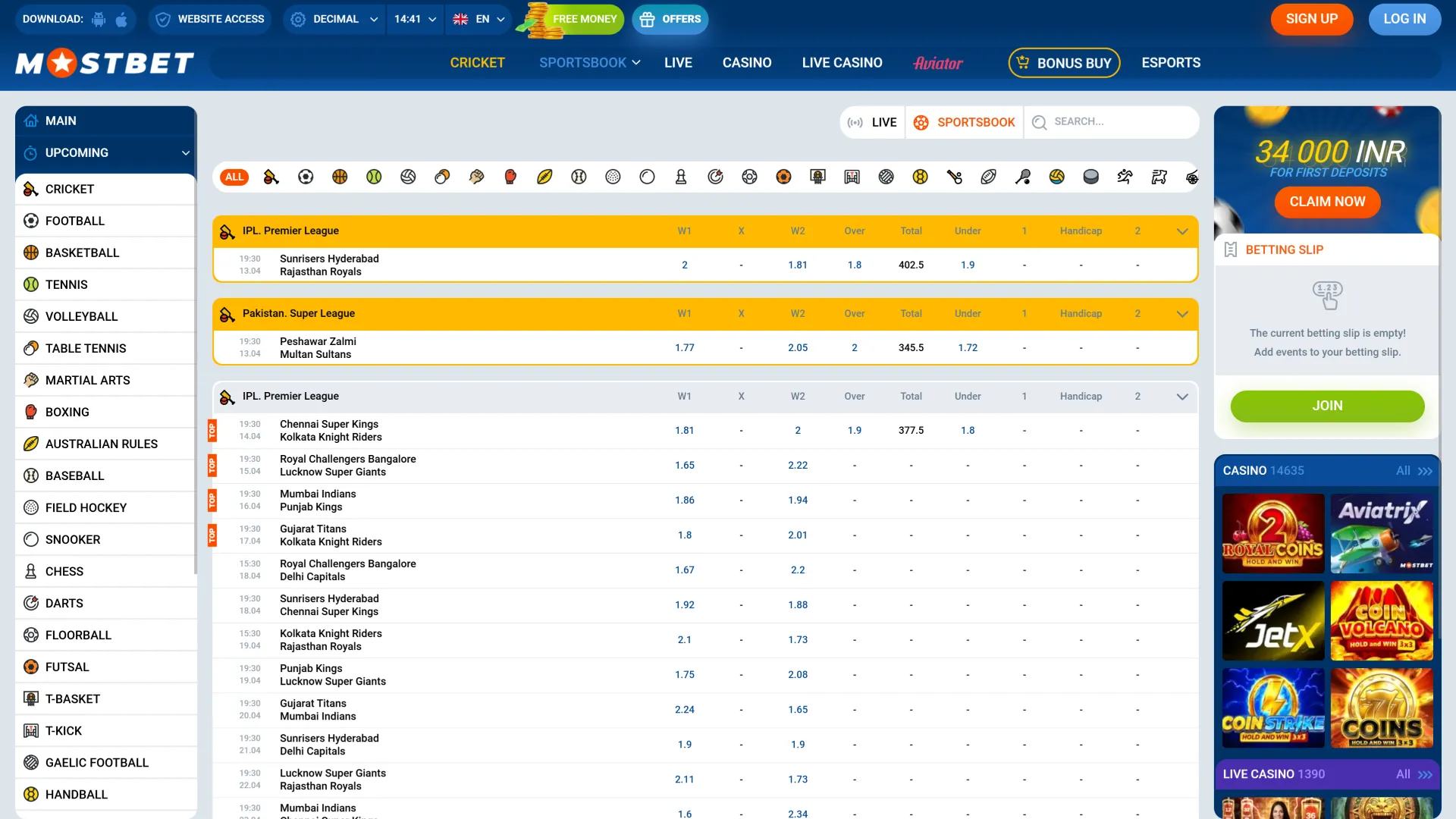Select snooker icon in sports filter bar
Screen dimensions: 1456x819
[647, 177]
